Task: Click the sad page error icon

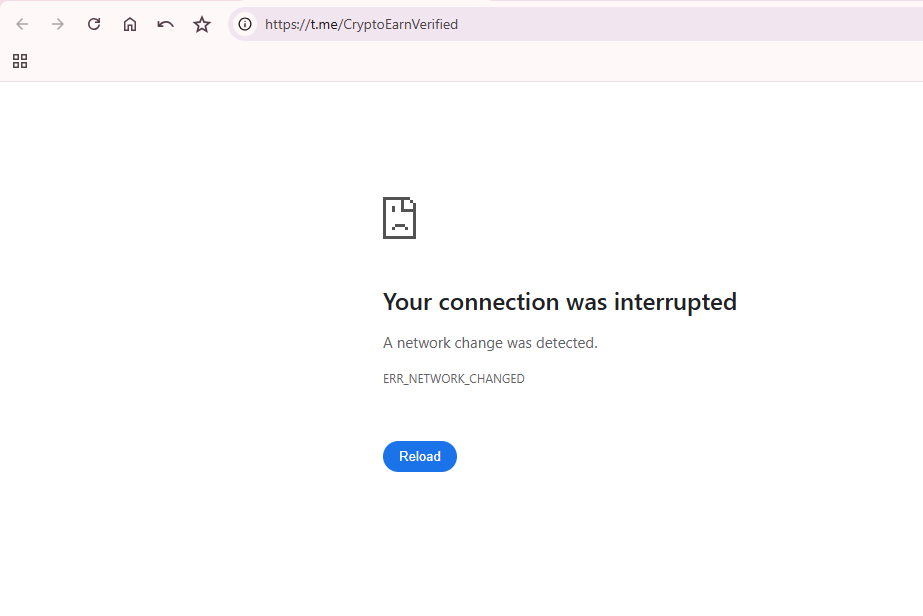Action: 399,218
